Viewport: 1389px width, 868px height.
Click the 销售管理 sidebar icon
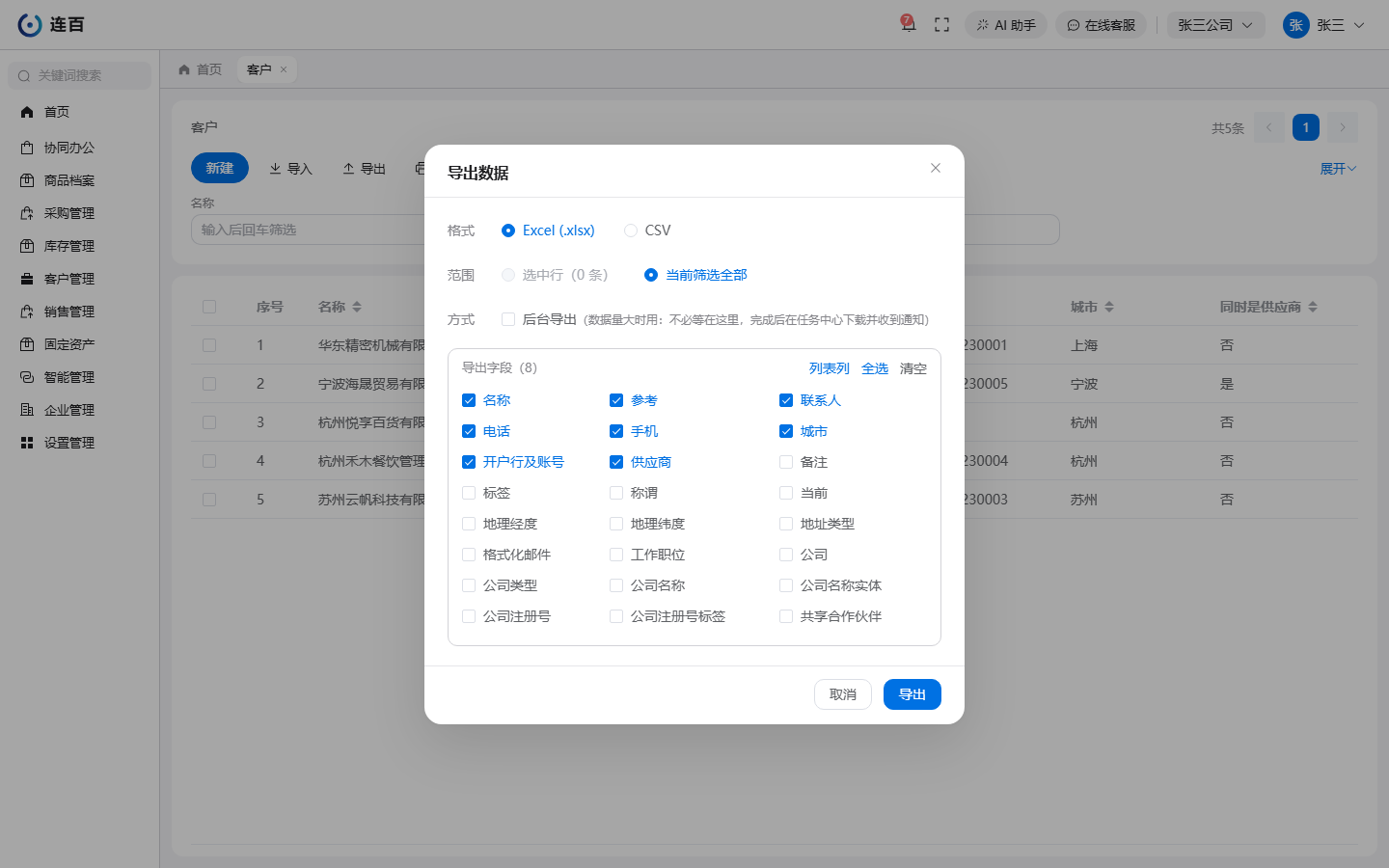coord(27,312)
